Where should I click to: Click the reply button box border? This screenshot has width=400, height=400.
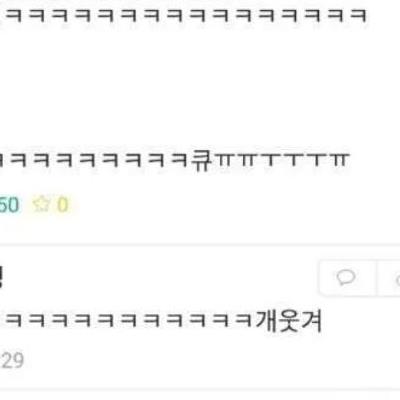point(348,278)
